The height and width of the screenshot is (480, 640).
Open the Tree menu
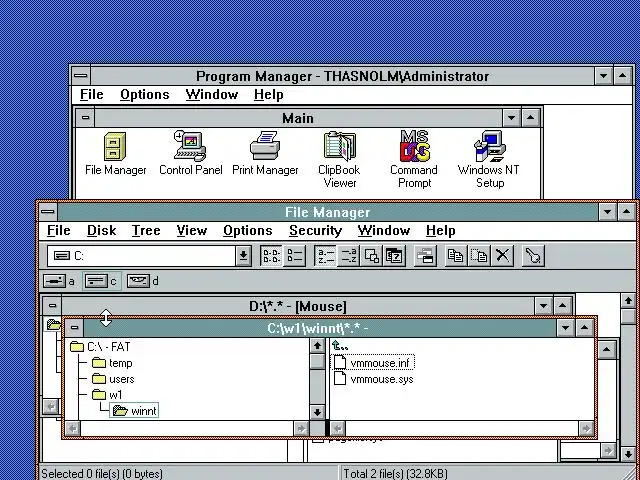click(x=146, y=231)
